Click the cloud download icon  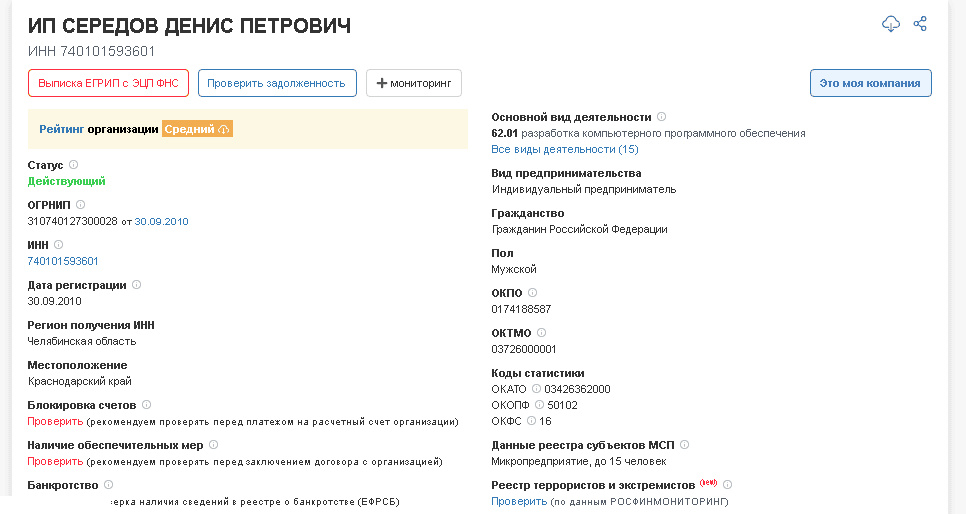tap(891, 24)
